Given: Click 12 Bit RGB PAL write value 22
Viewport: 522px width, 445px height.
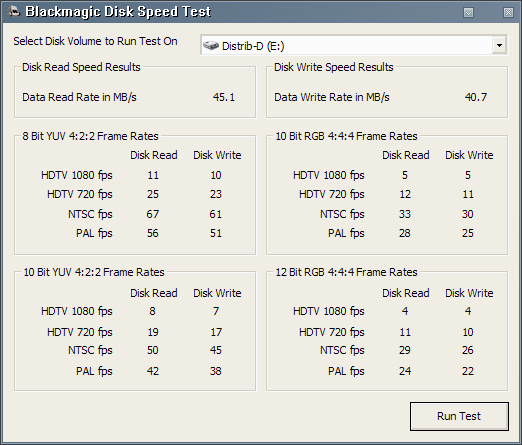Looking at the screenshot, I should click(x=468, y=371).
